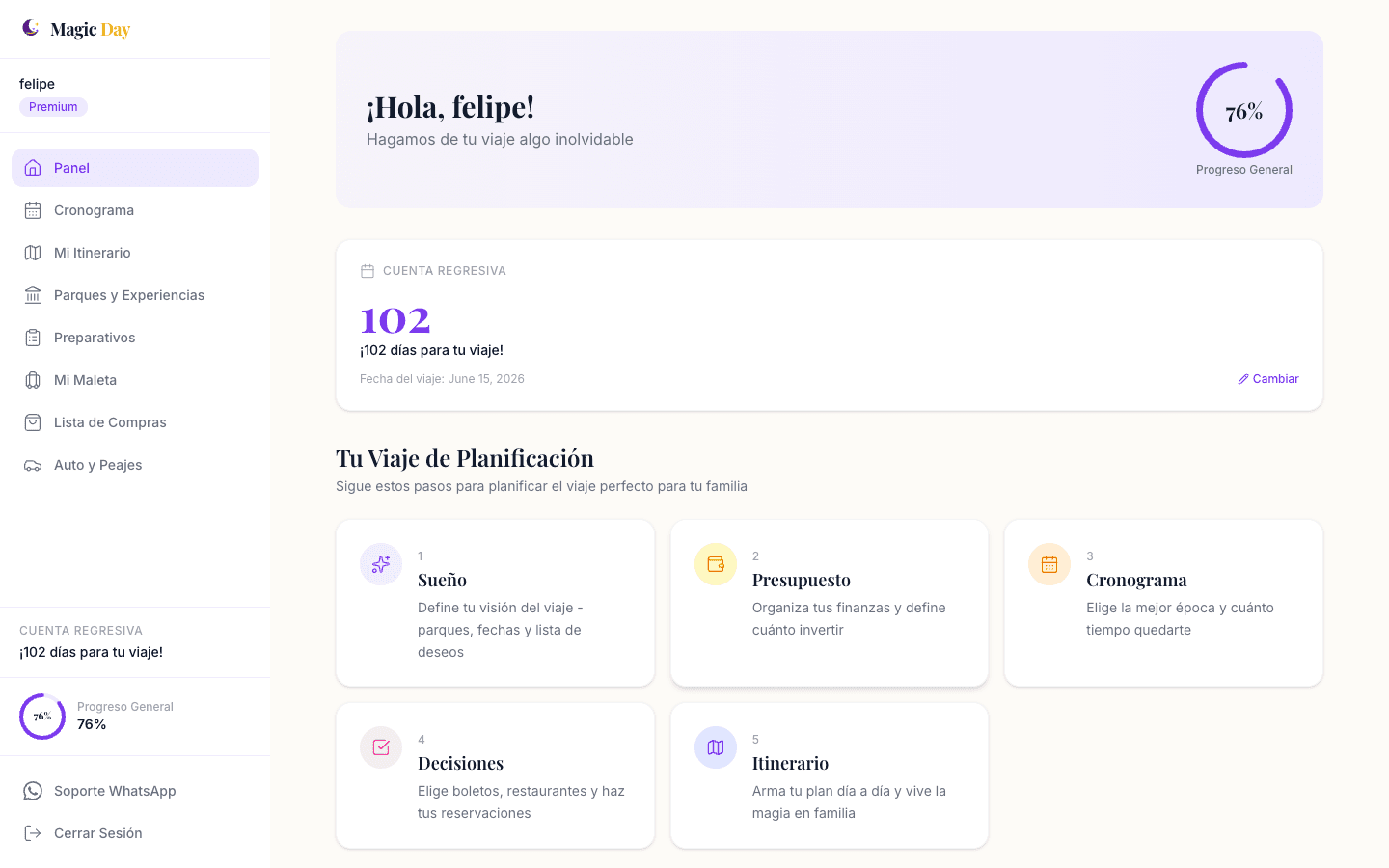Click the Decisiones checkmark icon
This screenshot has width=1389, height=868.
point(381,747)
